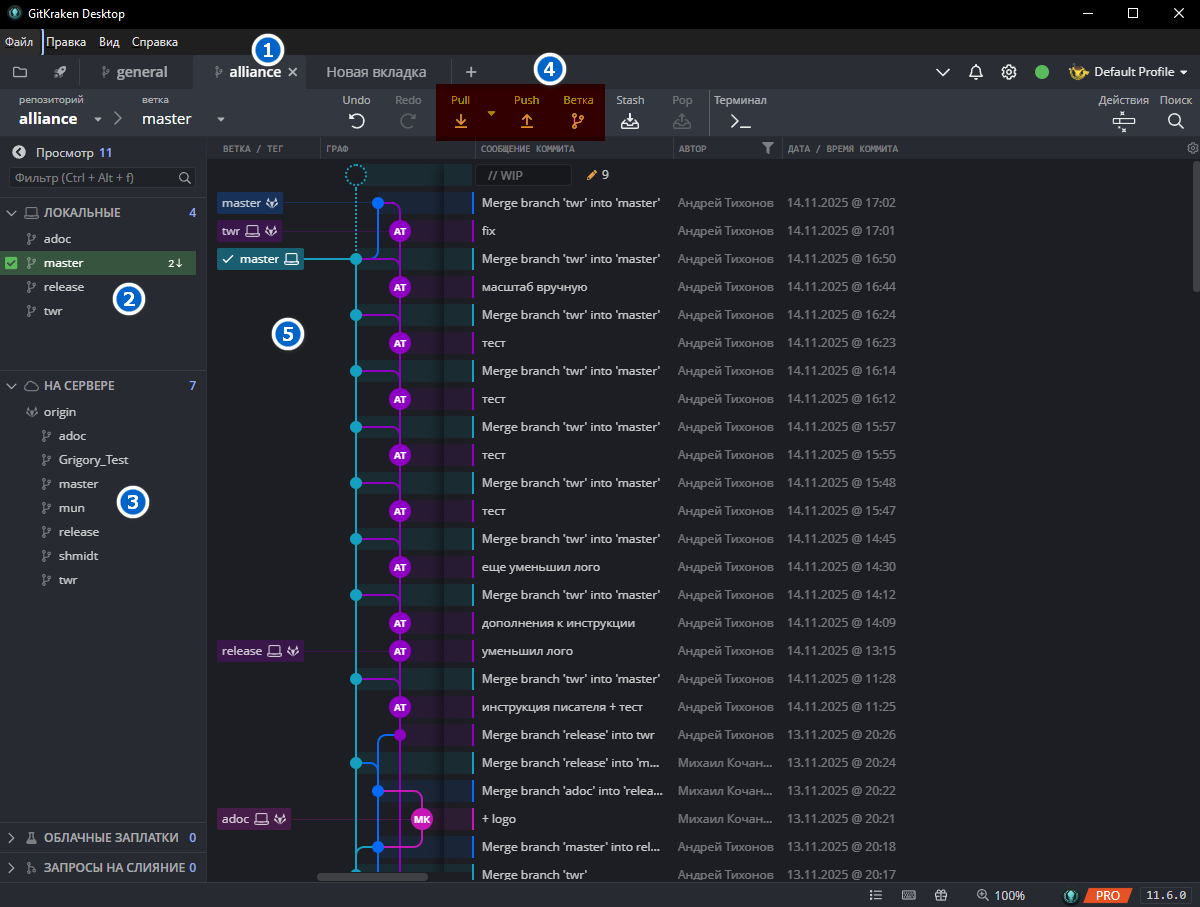Open a new tab with the plus button
The height and width of the screenshot is (907, 1200).
coord(471,71)
